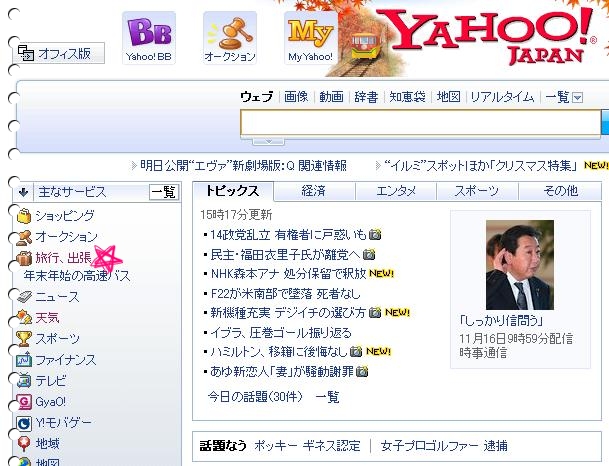The image size is (609, 466).
Task: Switch to the 経済 tab
Action: [314, 191]
